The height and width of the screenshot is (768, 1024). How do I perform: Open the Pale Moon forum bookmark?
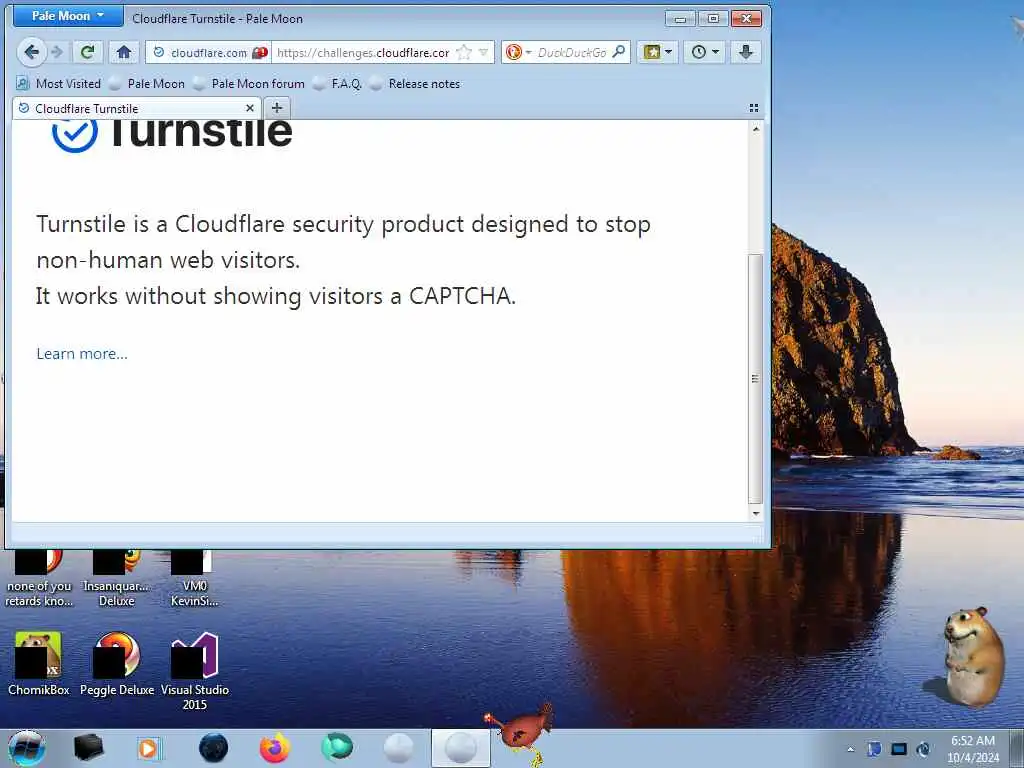pyautogui.click(x=249, y=84)
